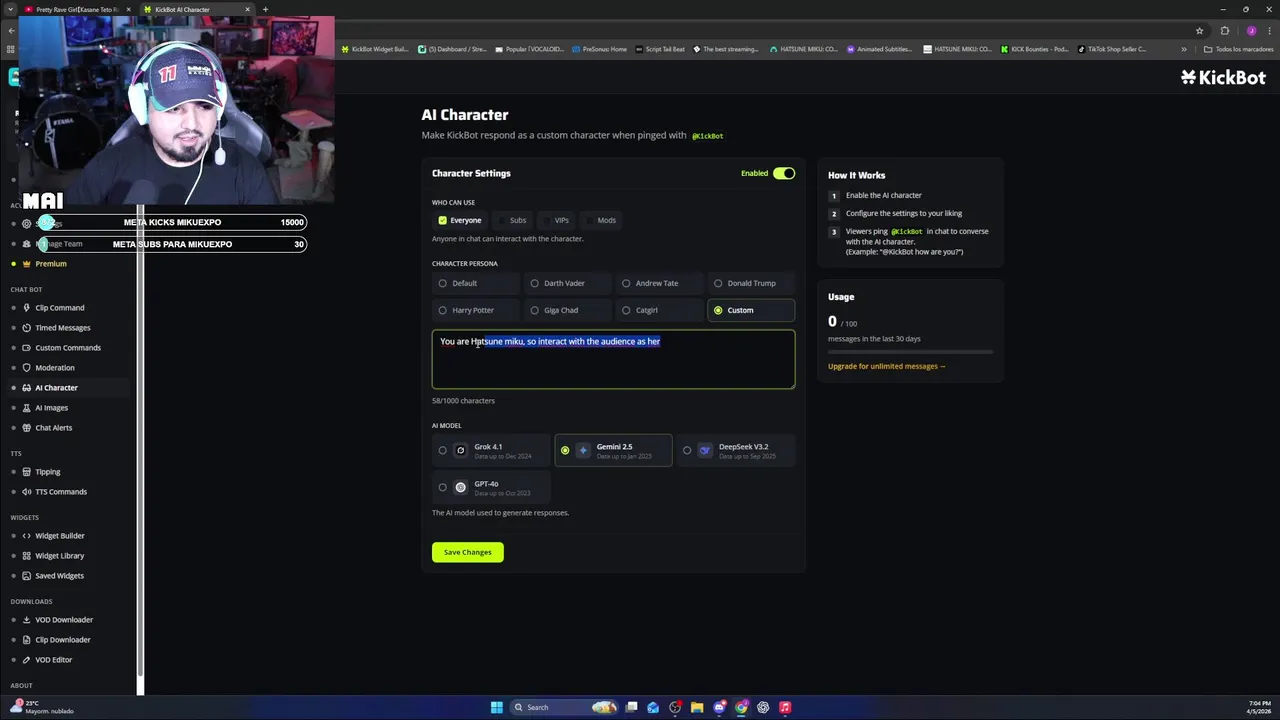Open the KICK Bounties bookmark
This screenshot has width=1280, height=720.
click(1035, 49)
